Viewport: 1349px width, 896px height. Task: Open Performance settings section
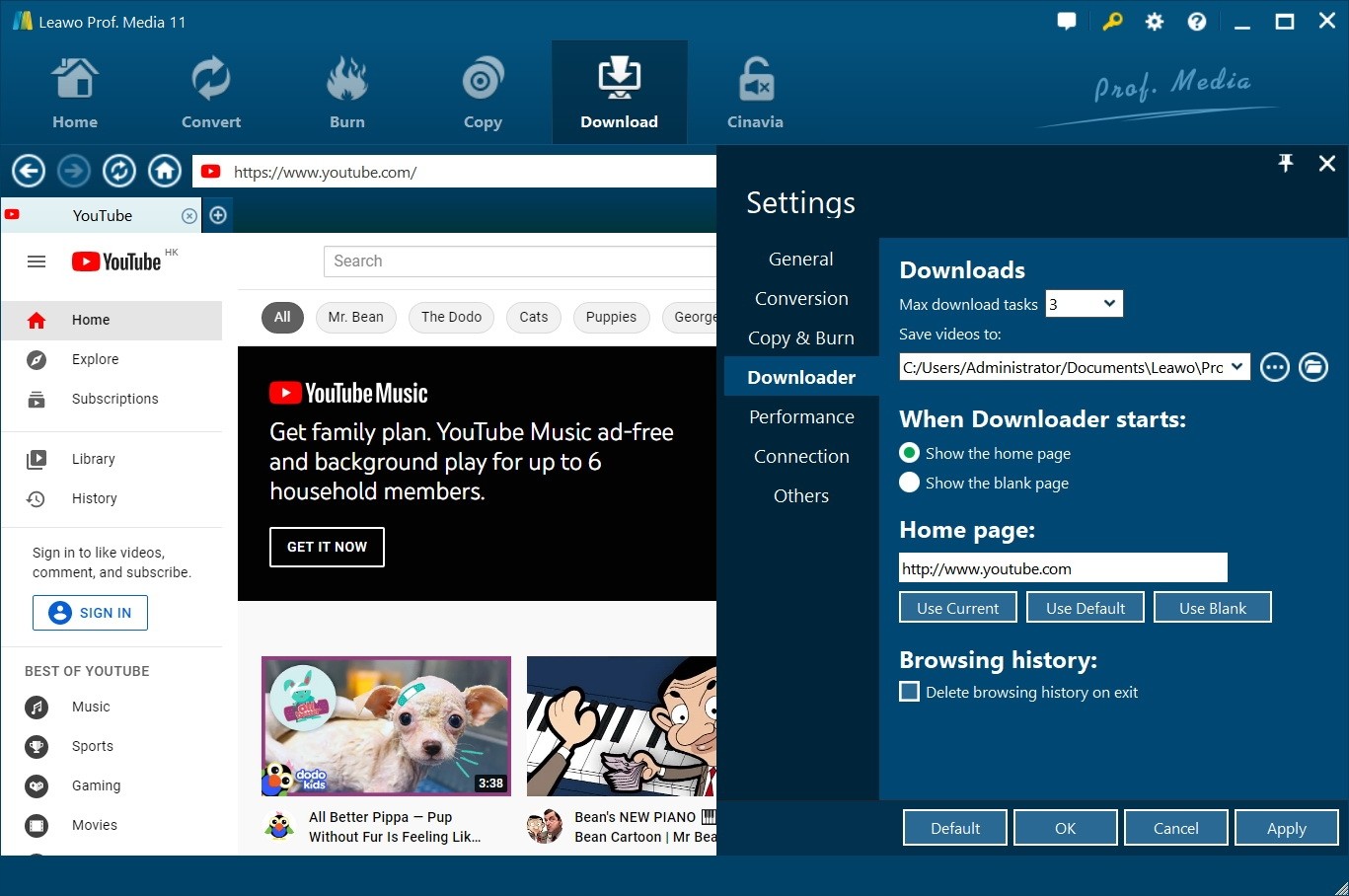tap(801, 416)
